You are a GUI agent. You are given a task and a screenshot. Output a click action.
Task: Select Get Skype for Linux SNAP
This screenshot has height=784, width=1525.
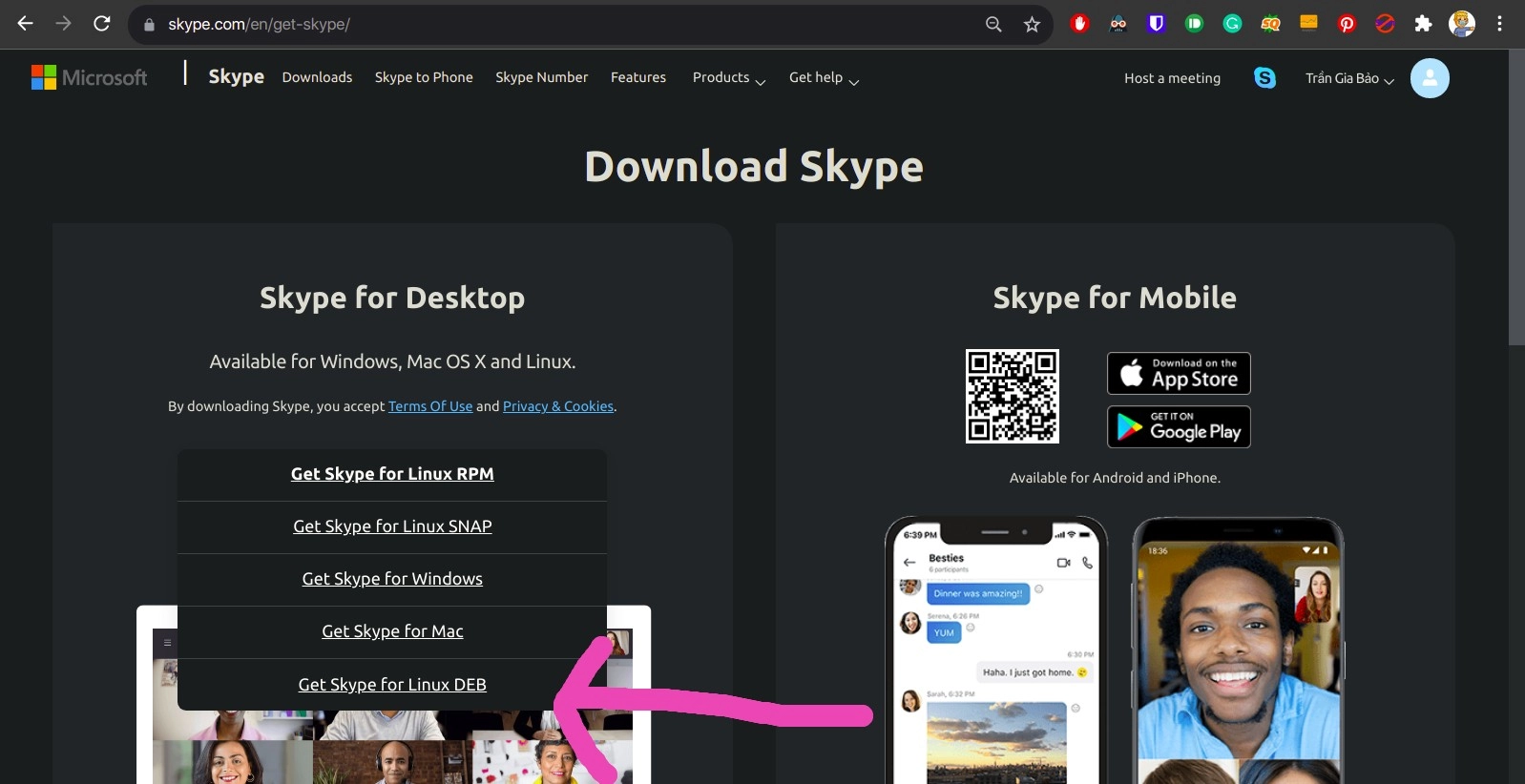click(392, 527)
